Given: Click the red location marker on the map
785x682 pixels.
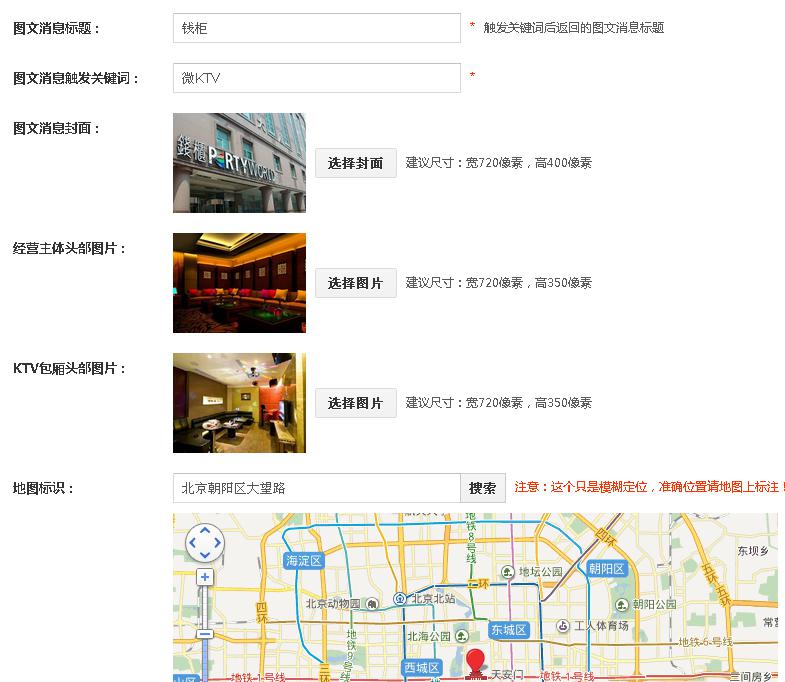Looking at the screenshot, I should 476,663.
